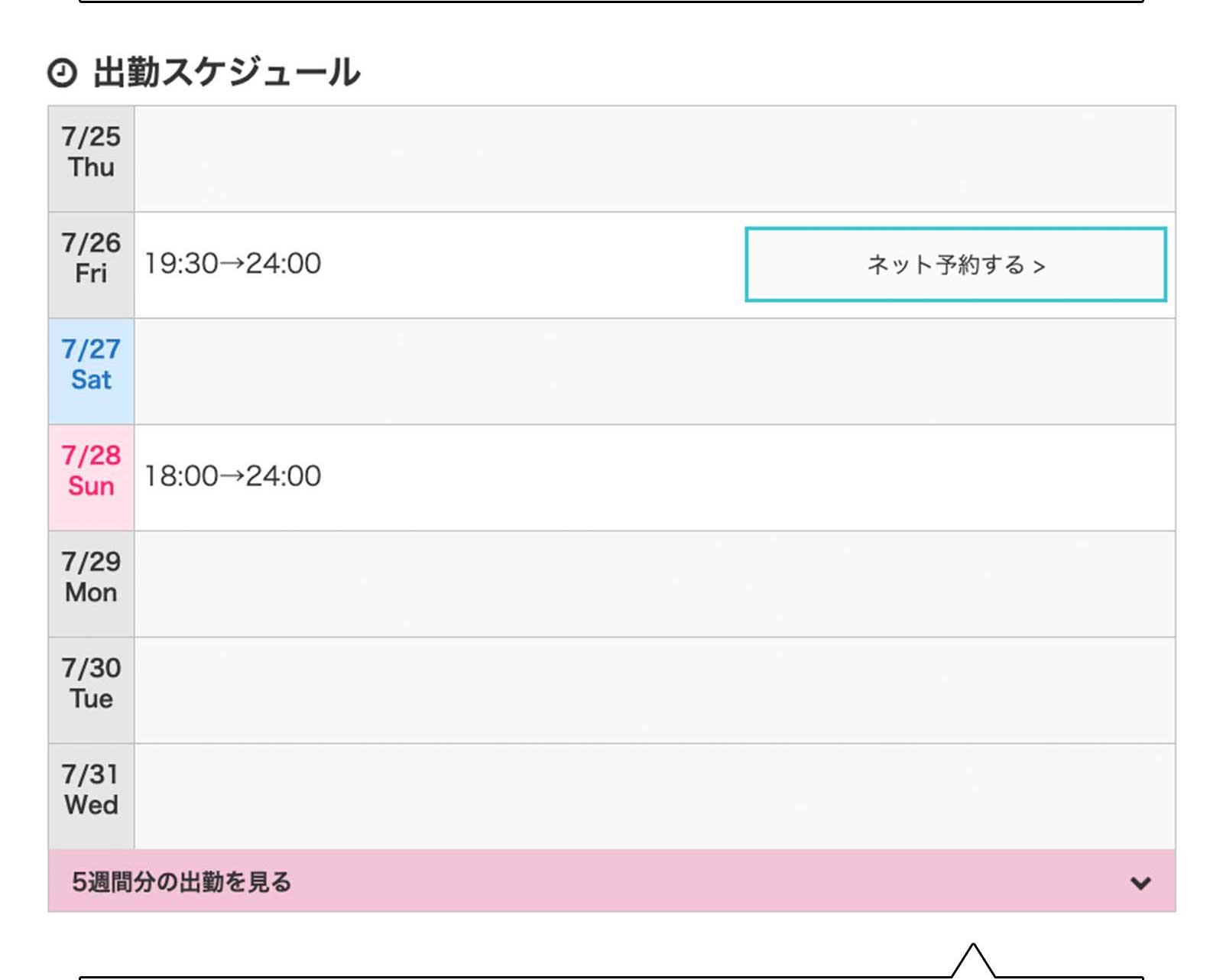Click the empty Tuesday 7/30 schedule row
Screen dimensions: 1223x980
(x=655, y=690)
